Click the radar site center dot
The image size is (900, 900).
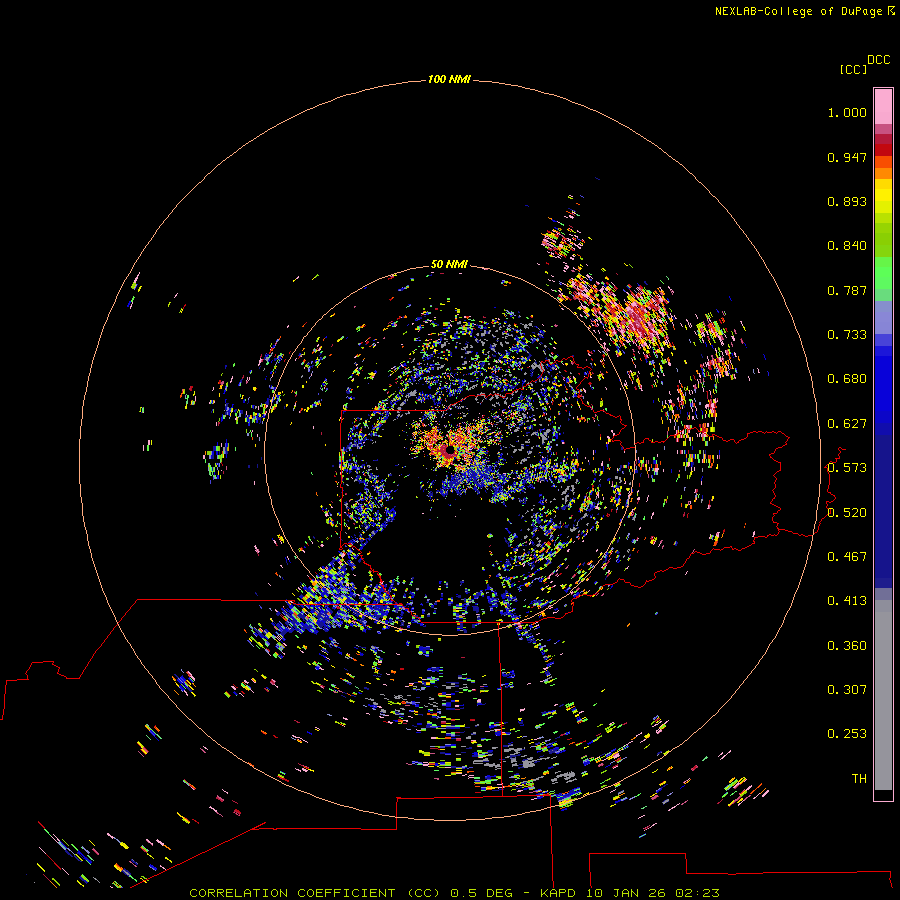(450, 450)
